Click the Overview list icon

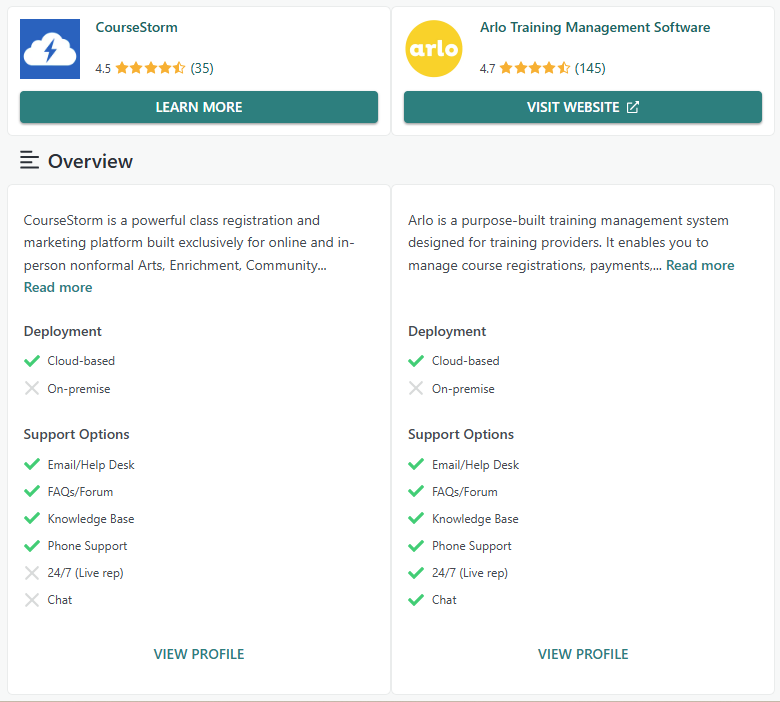pos(30,161)
